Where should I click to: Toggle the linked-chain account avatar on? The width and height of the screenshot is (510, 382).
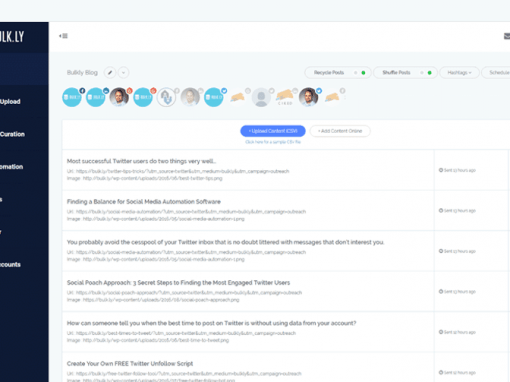tap(167, 97)
